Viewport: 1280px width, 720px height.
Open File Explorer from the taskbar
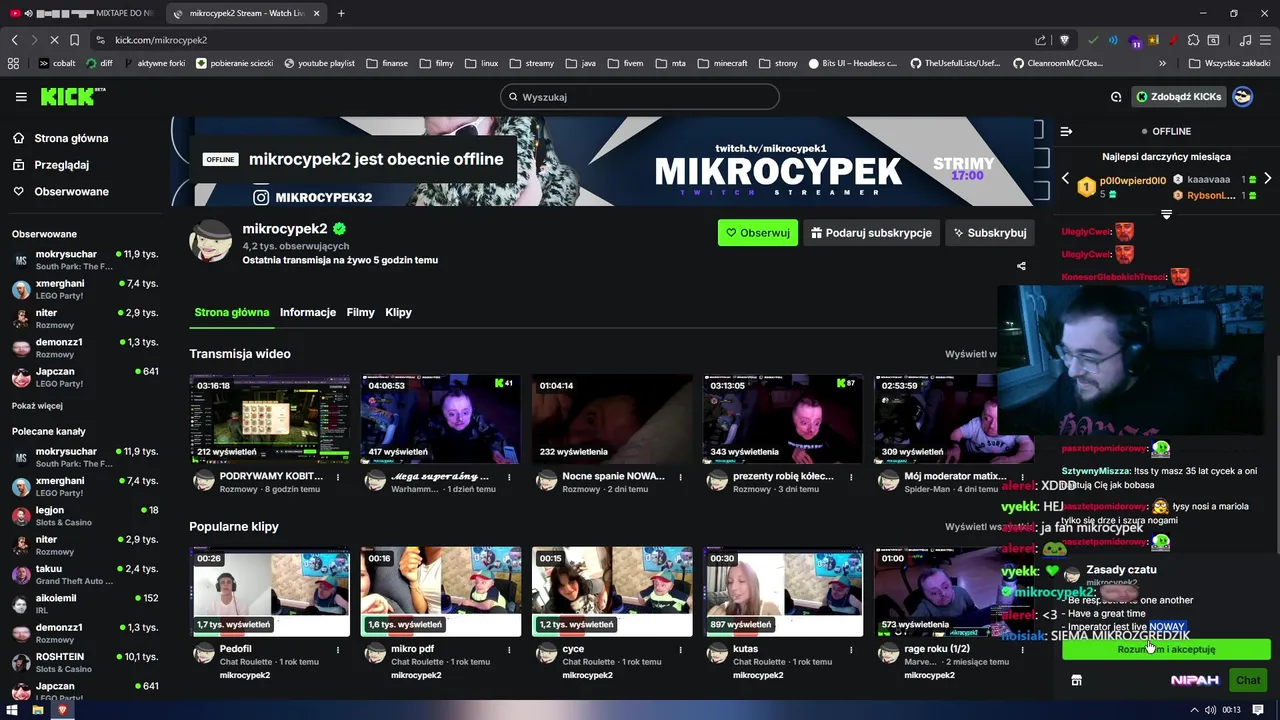[38, 710]
